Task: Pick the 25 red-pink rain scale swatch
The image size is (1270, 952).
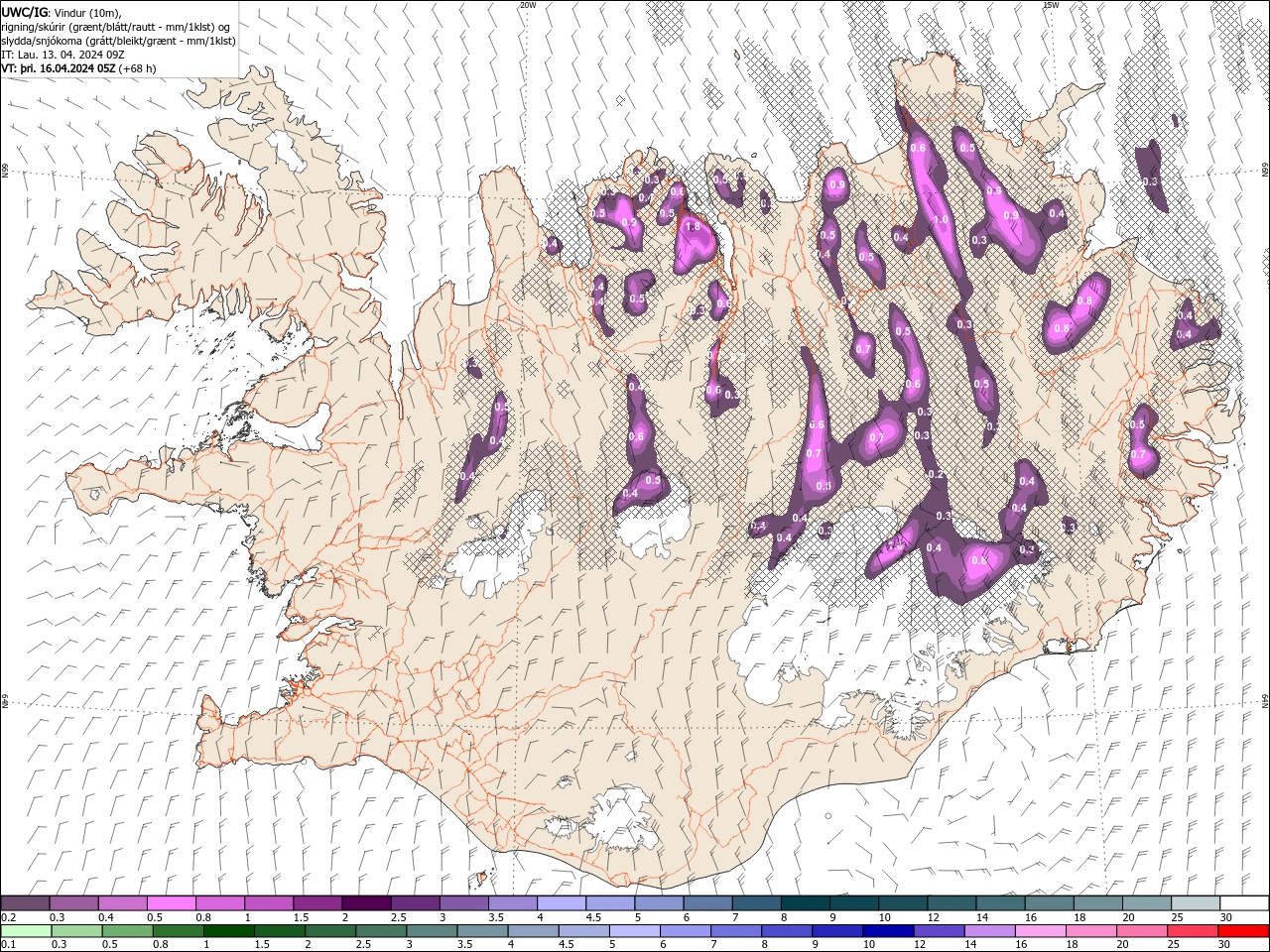Action: (1193, 931)
